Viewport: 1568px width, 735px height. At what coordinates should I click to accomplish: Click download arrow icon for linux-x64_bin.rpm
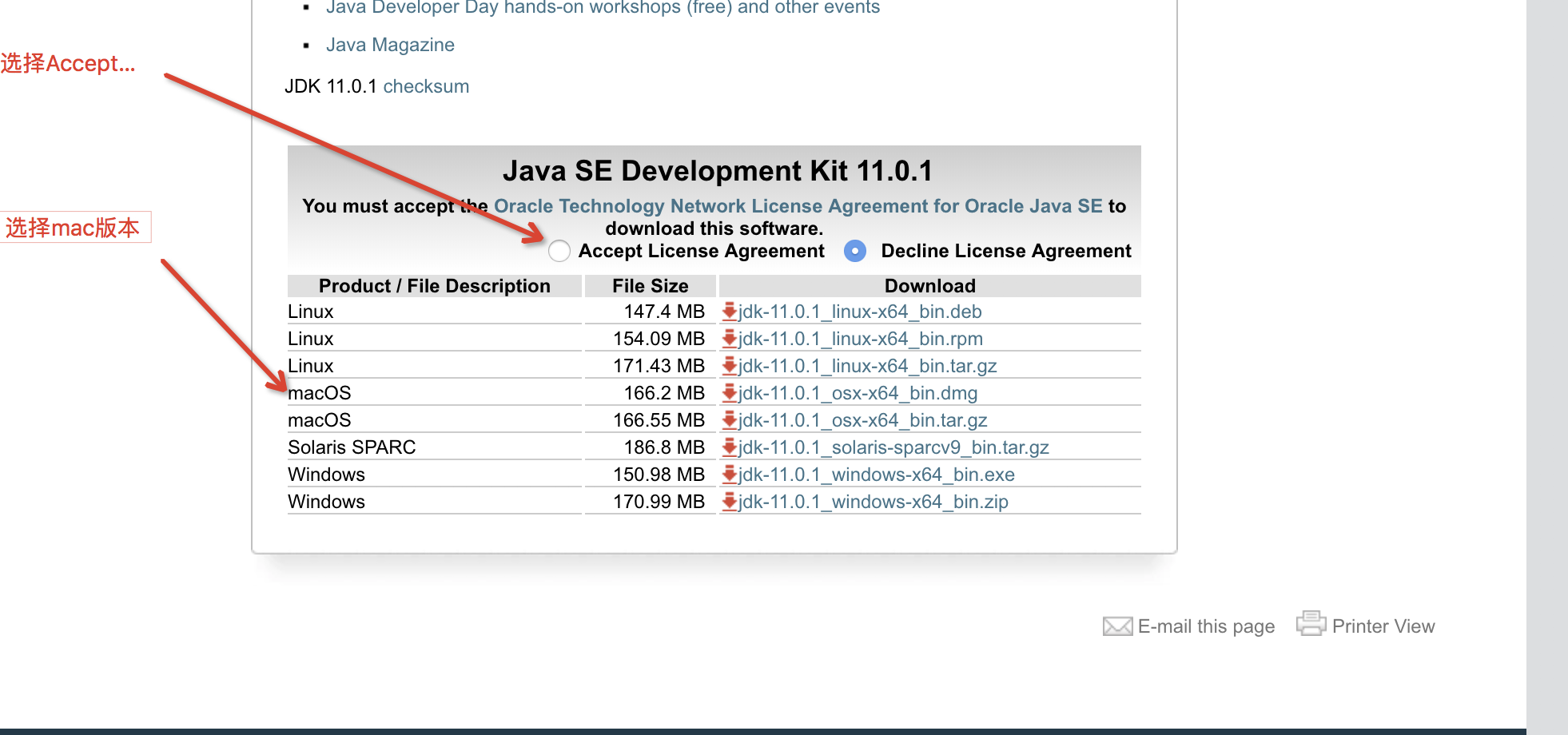click(x=729, y=339)
